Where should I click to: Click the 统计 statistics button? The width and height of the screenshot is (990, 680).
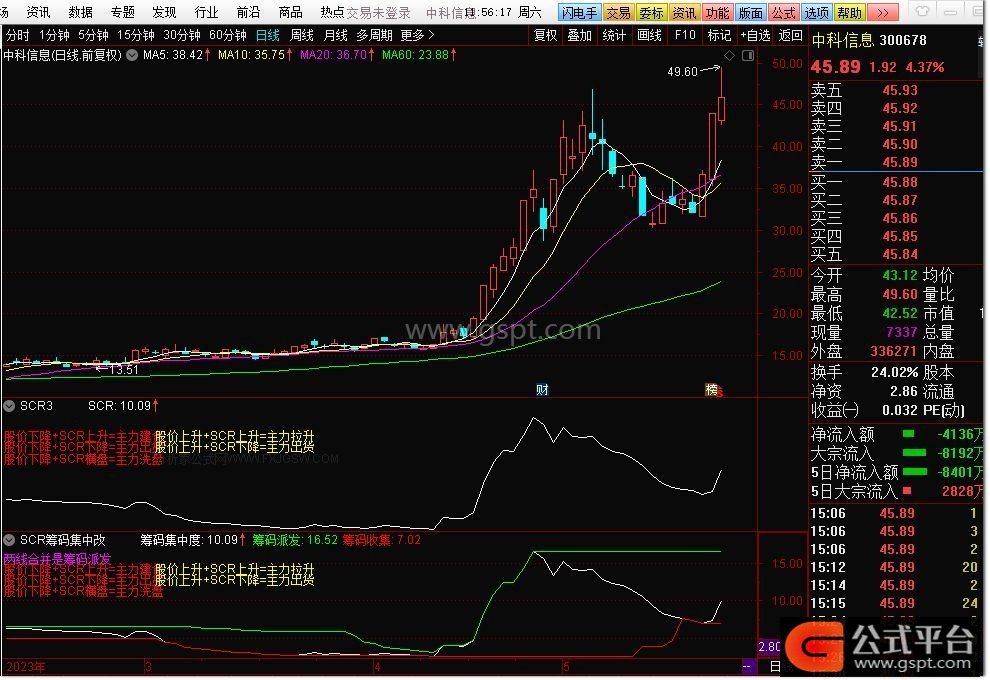tap(614, 35)
